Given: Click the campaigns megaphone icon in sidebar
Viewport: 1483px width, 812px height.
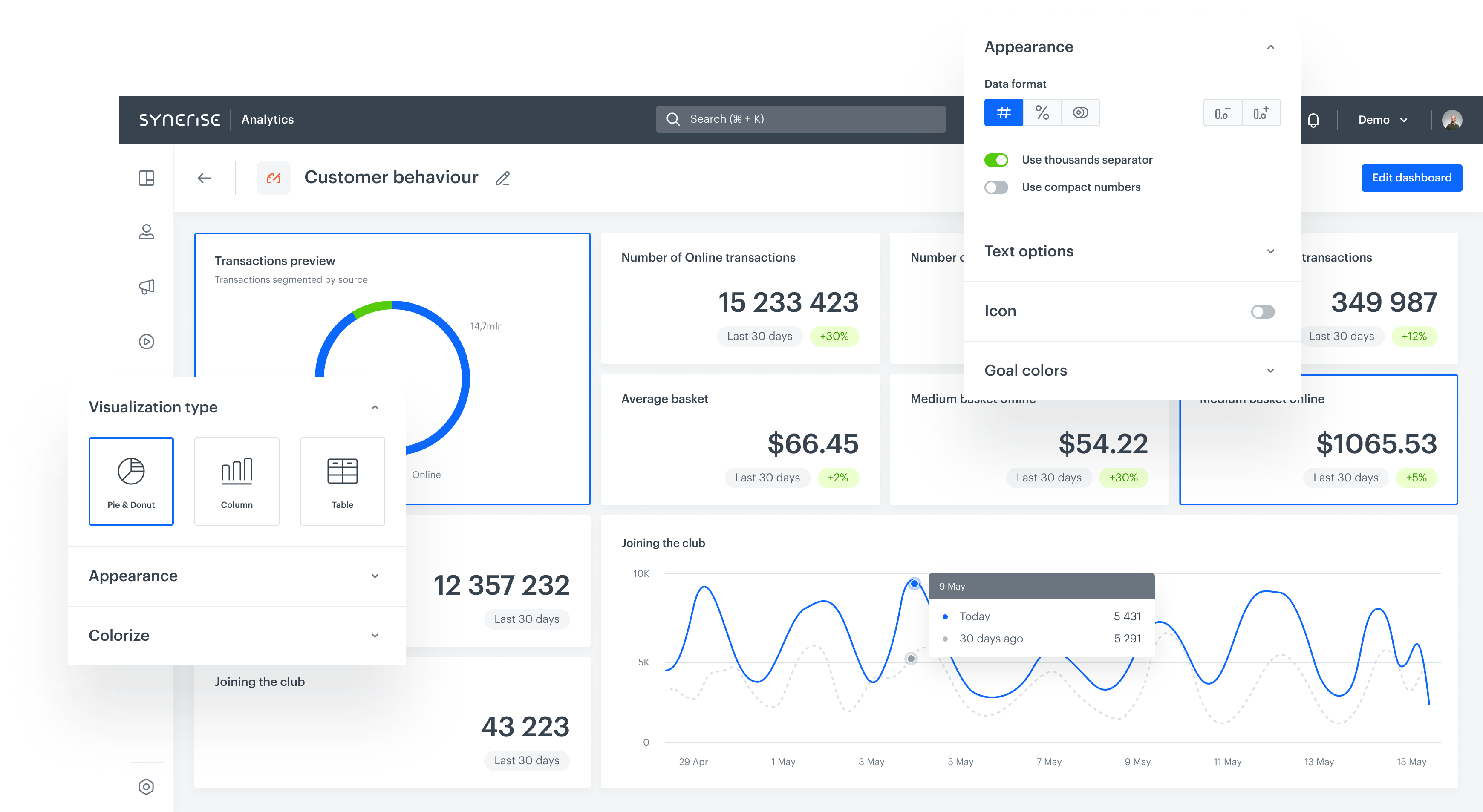Looking at the screenshot, I should coord(147,286).
